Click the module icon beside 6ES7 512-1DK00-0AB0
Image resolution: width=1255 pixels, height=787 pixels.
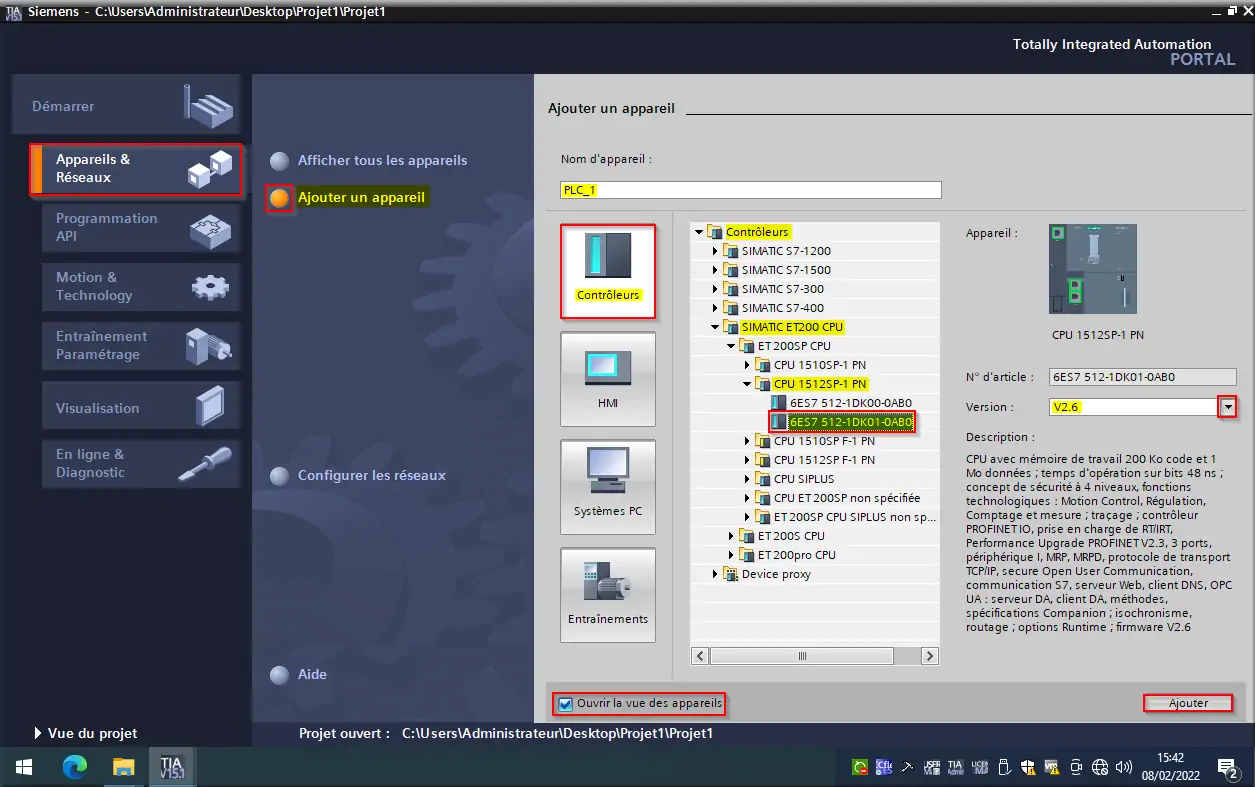(x=780, y=403)
